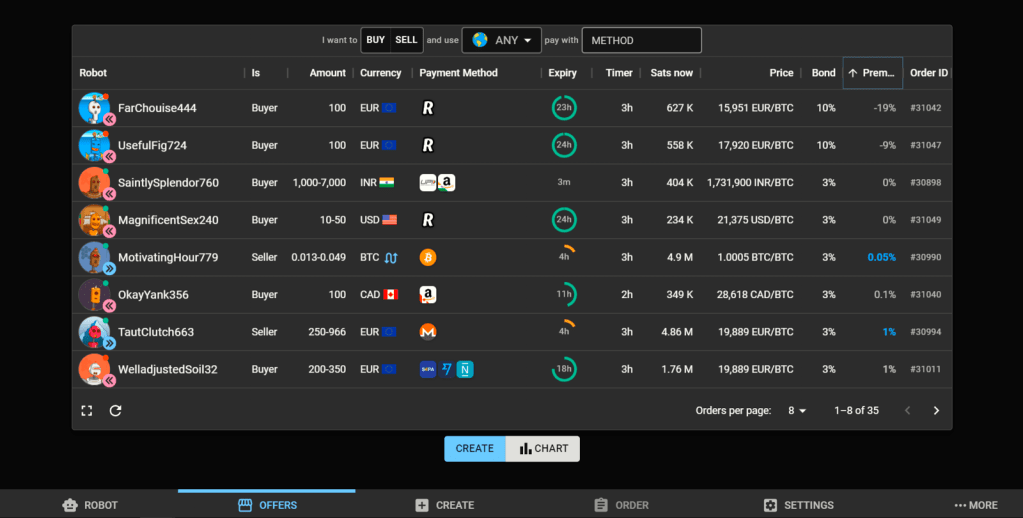Screen dimensions: 1023x518
Task: Click the blue CREATE button
Action: 474,449
